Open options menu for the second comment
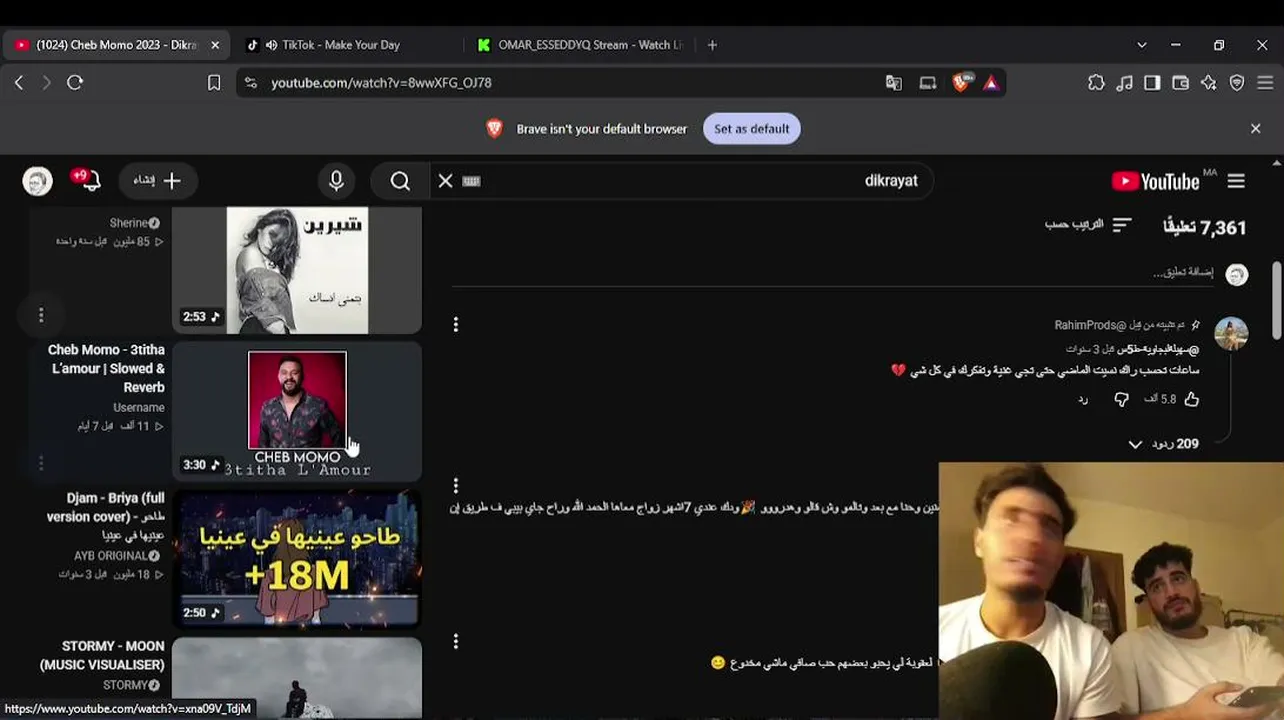Image resolution: width=1284 pixels, height=720 pixels. (x=456, y=486)
